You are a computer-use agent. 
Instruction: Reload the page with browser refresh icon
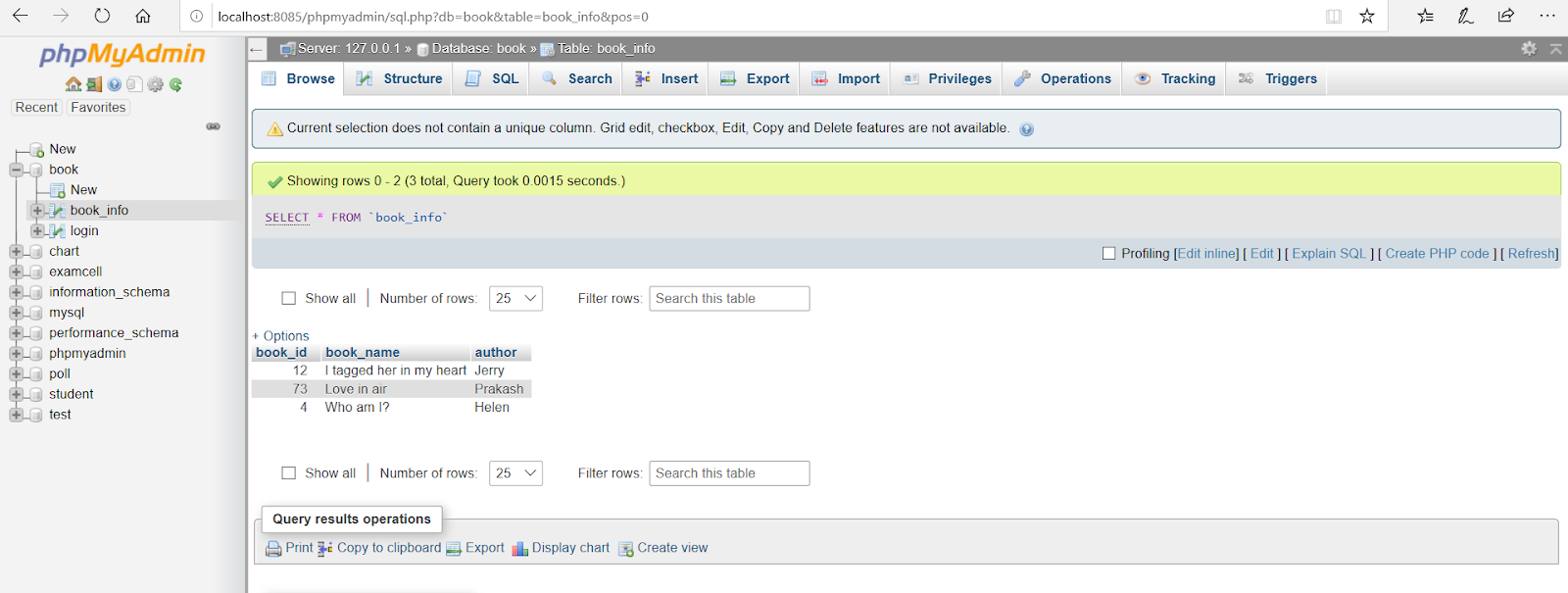pyautogui.click(x=102, y=16)
